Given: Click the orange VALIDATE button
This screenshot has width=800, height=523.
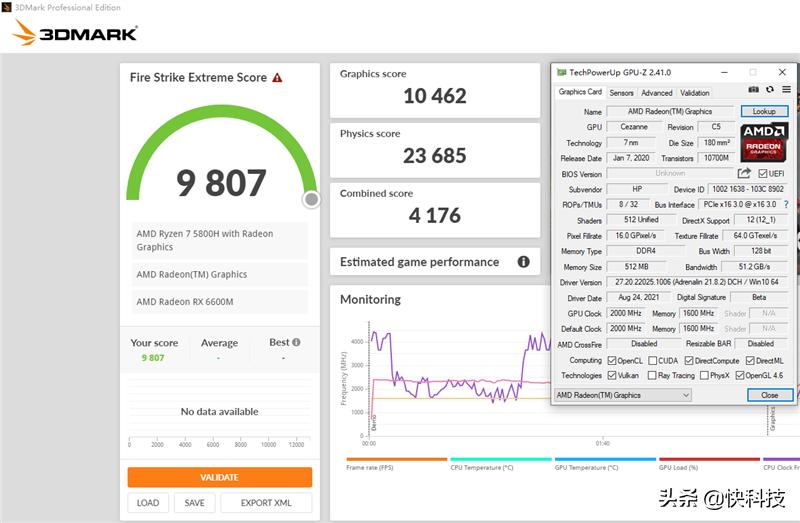Looking at the screenshot, I should point(219,477).
